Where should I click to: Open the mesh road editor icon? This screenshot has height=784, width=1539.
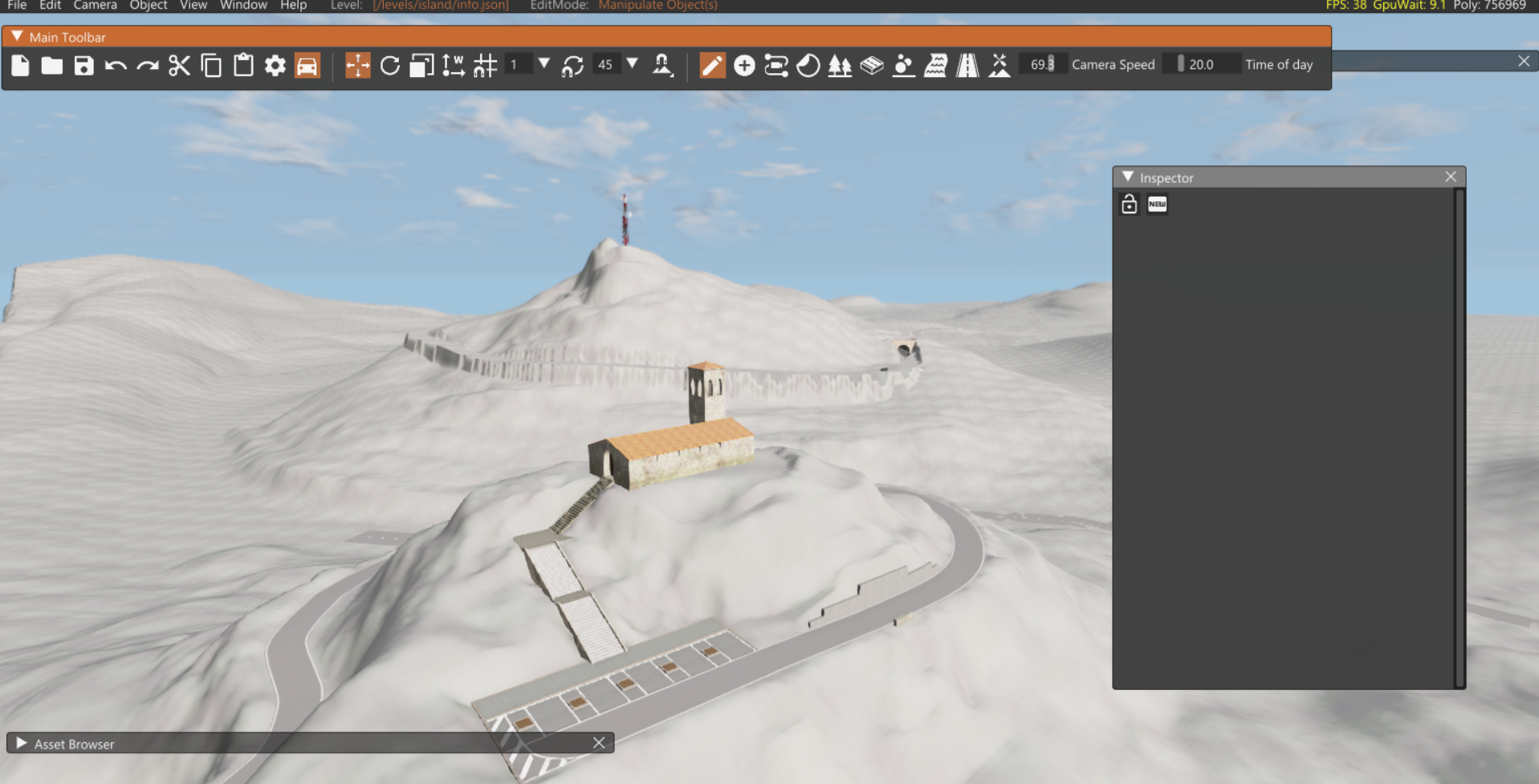tap(872, 65)
